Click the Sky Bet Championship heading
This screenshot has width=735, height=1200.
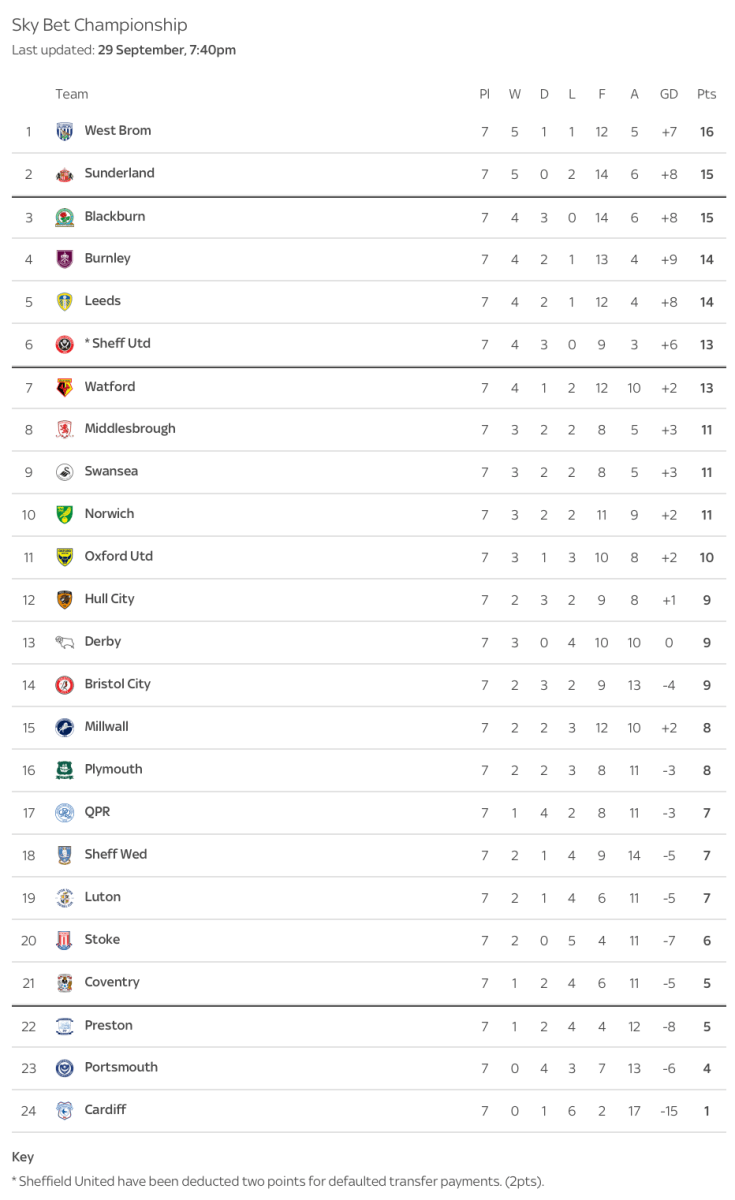pyautogui.click(x=99, y=25)
